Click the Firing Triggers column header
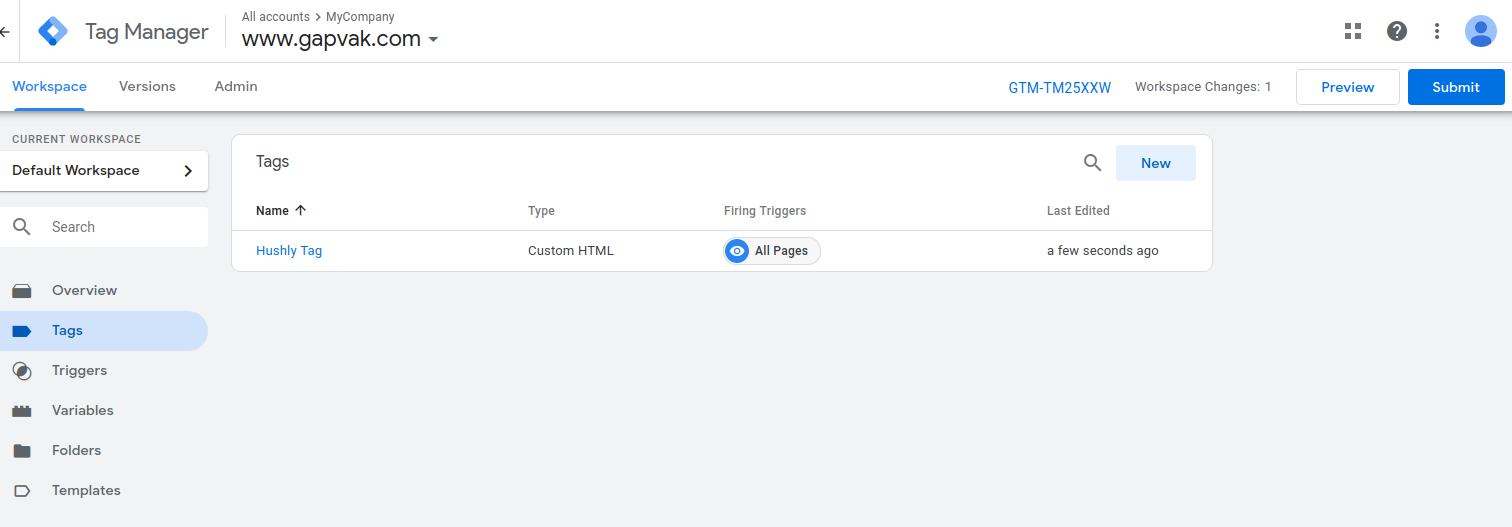Image resolution: width=1512 pixels, height=527 pixels. tap(765, 211)
